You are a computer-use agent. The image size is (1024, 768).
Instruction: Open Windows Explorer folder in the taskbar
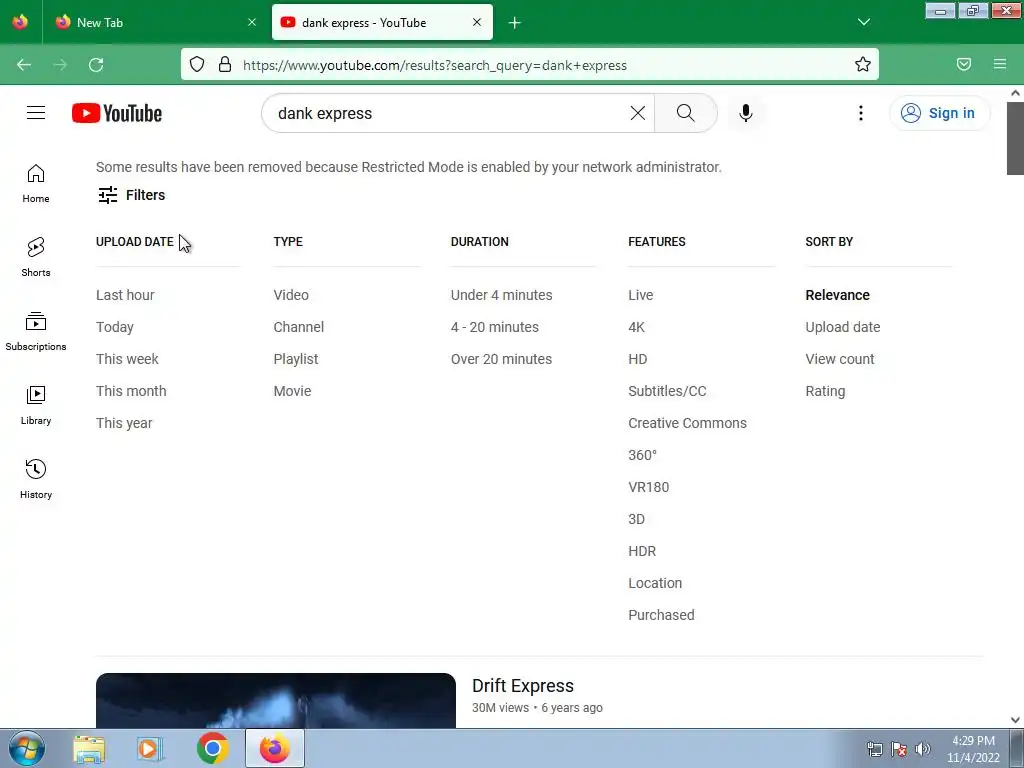pyautogui.click(x=89, y=749)
